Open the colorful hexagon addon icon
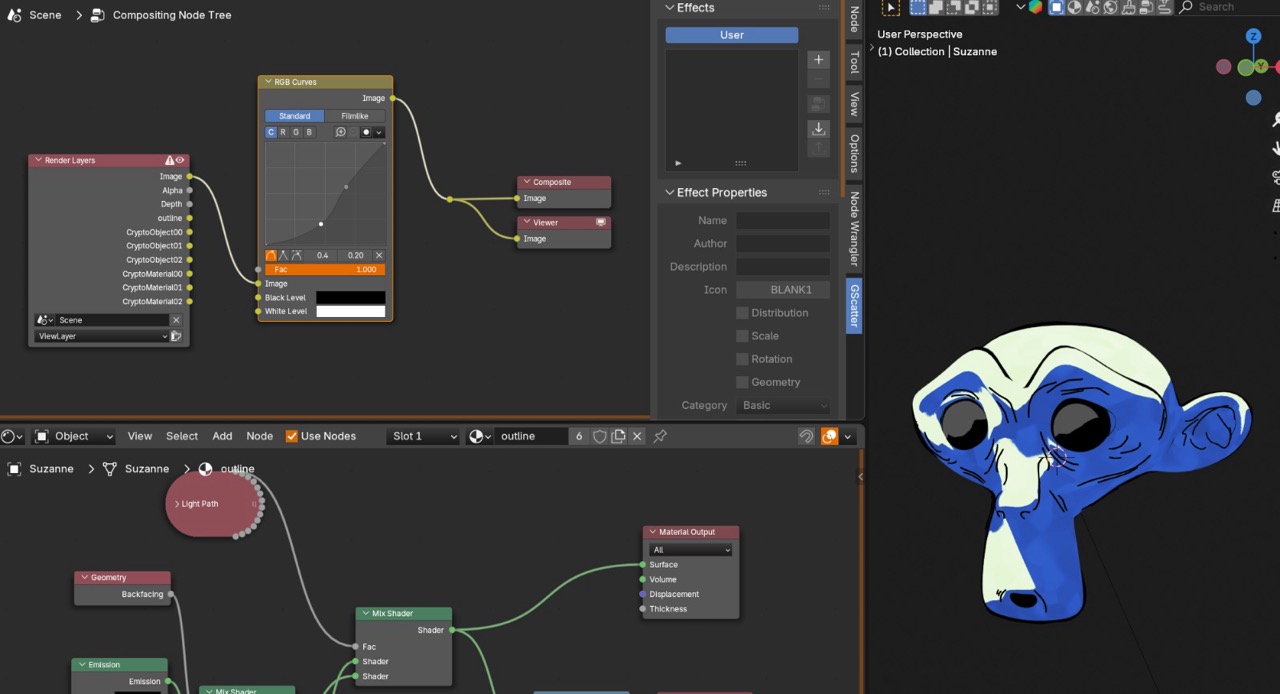Image resolution: width=1280 pixels, height=694 pixels. (1035, 7)
